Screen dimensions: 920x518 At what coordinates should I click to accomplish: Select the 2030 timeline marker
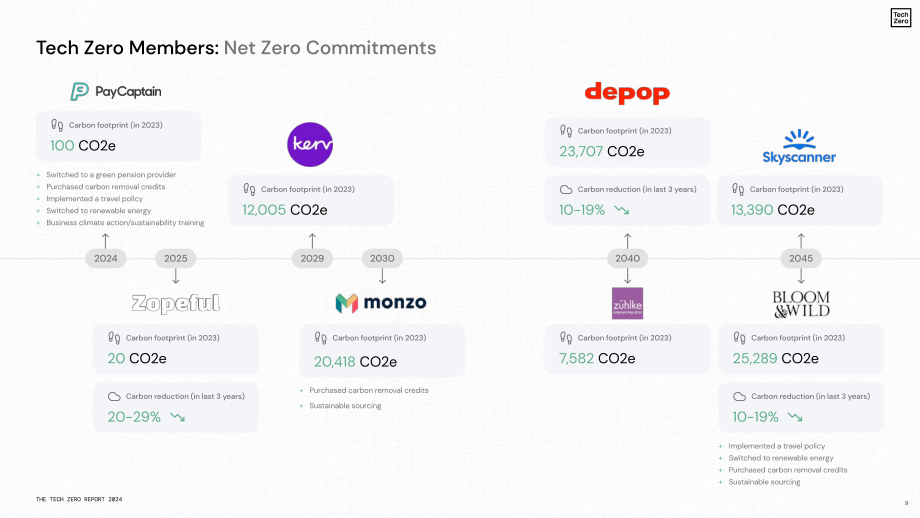point(382,258)
